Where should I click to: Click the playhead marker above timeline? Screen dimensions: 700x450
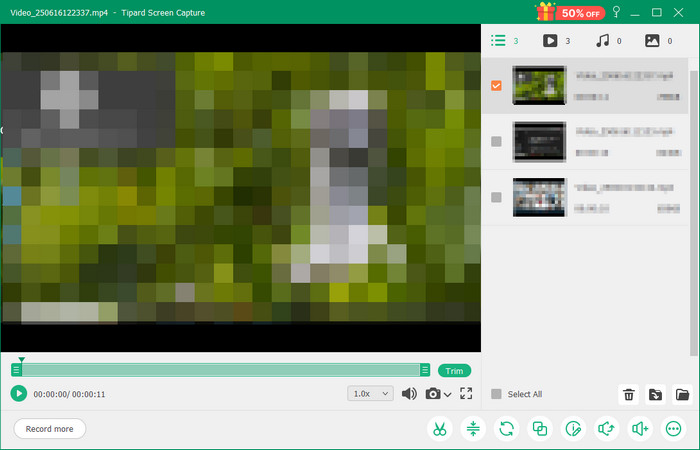point(21,359)
